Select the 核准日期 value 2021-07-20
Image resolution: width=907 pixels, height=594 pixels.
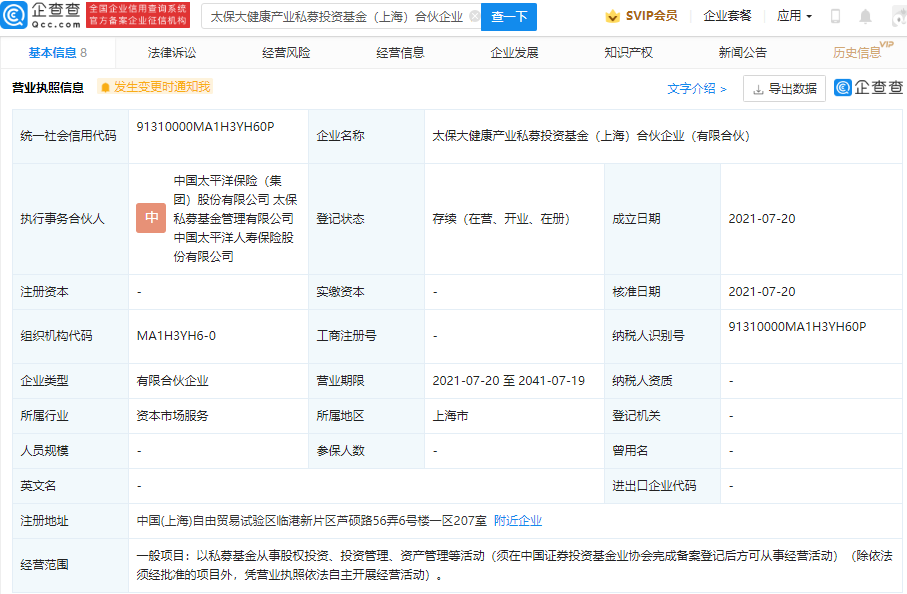(762, 292)
